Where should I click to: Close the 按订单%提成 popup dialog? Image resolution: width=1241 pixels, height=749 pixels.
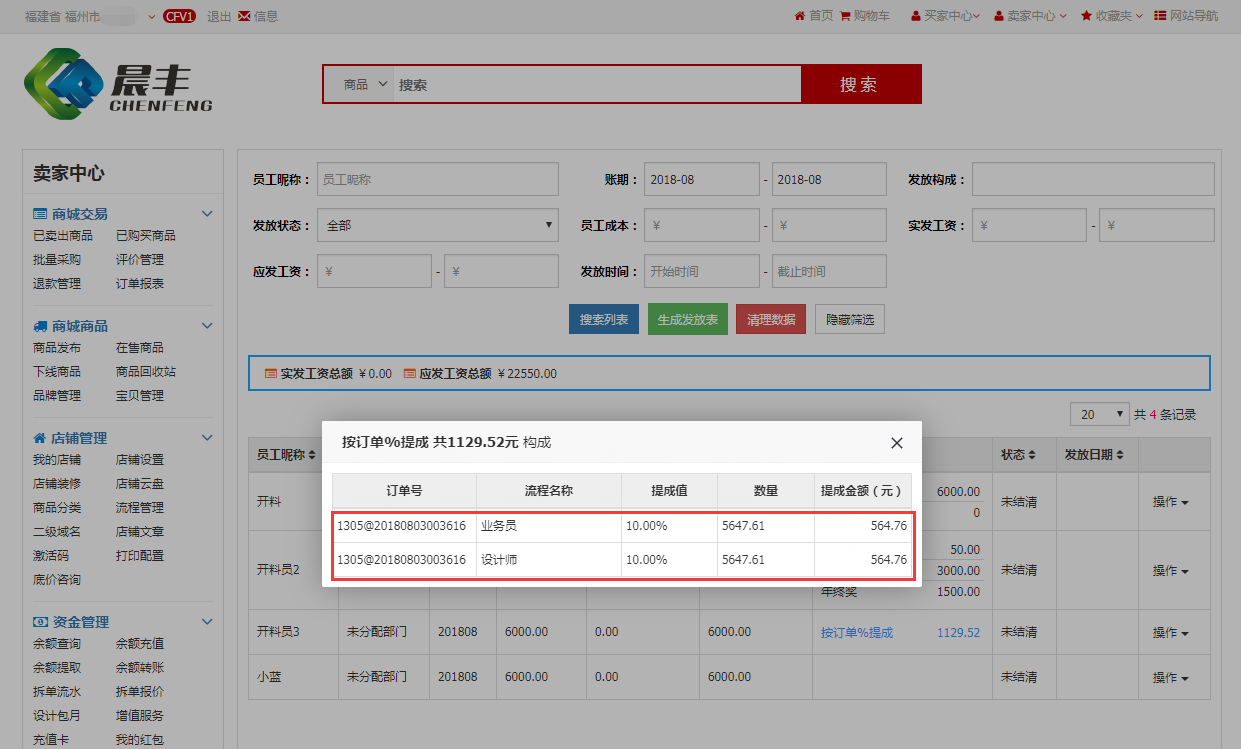click(896, 443)
